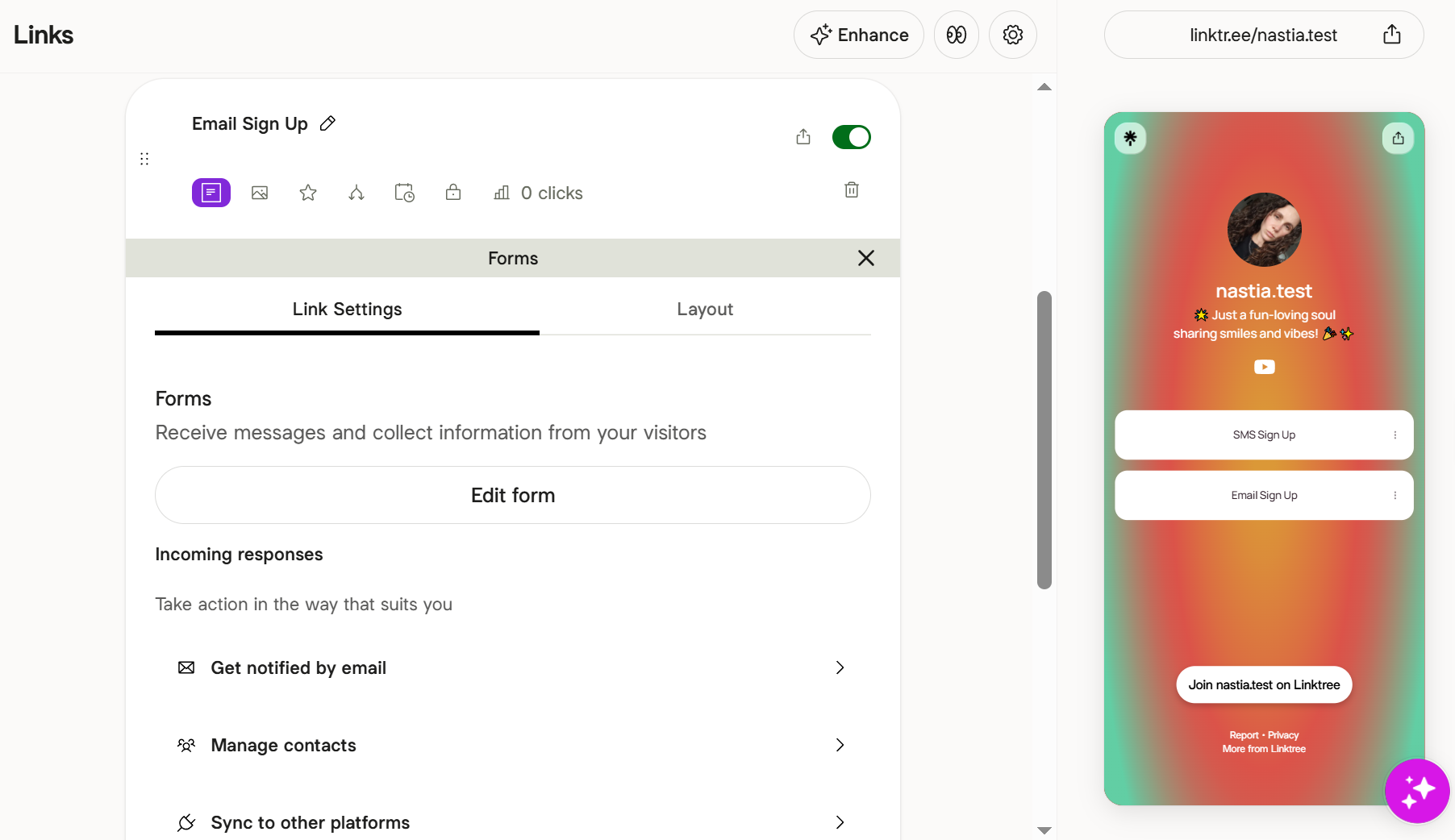1455x840 pixels.
Task: Open Email Sign Up three-dot menu in preview
Action: 1395,496
